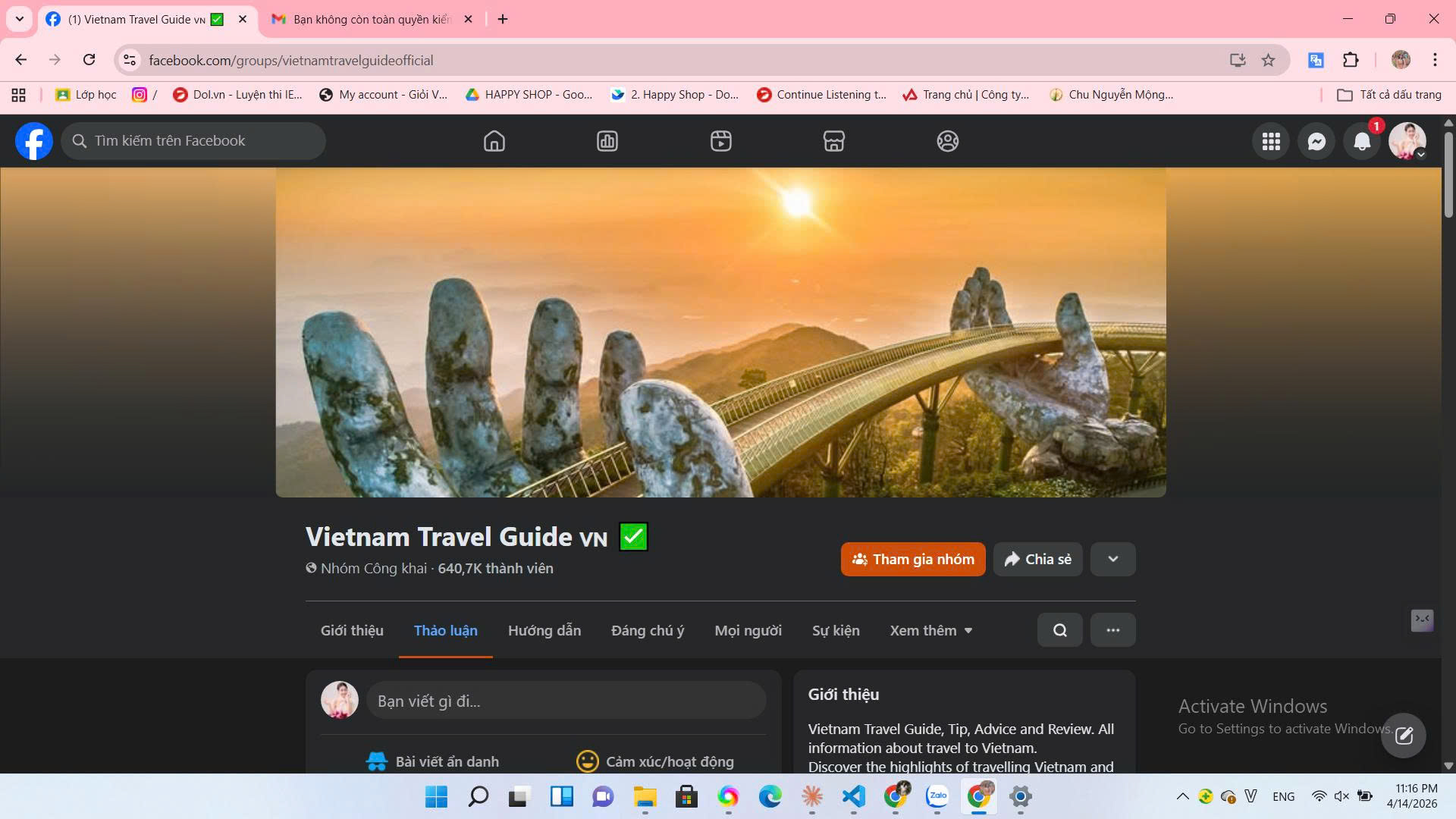This screenshot has width=1456, height=819.
Task: Choose Cảm xúc/hoạt động option
Action: click(x=655, y=761)
